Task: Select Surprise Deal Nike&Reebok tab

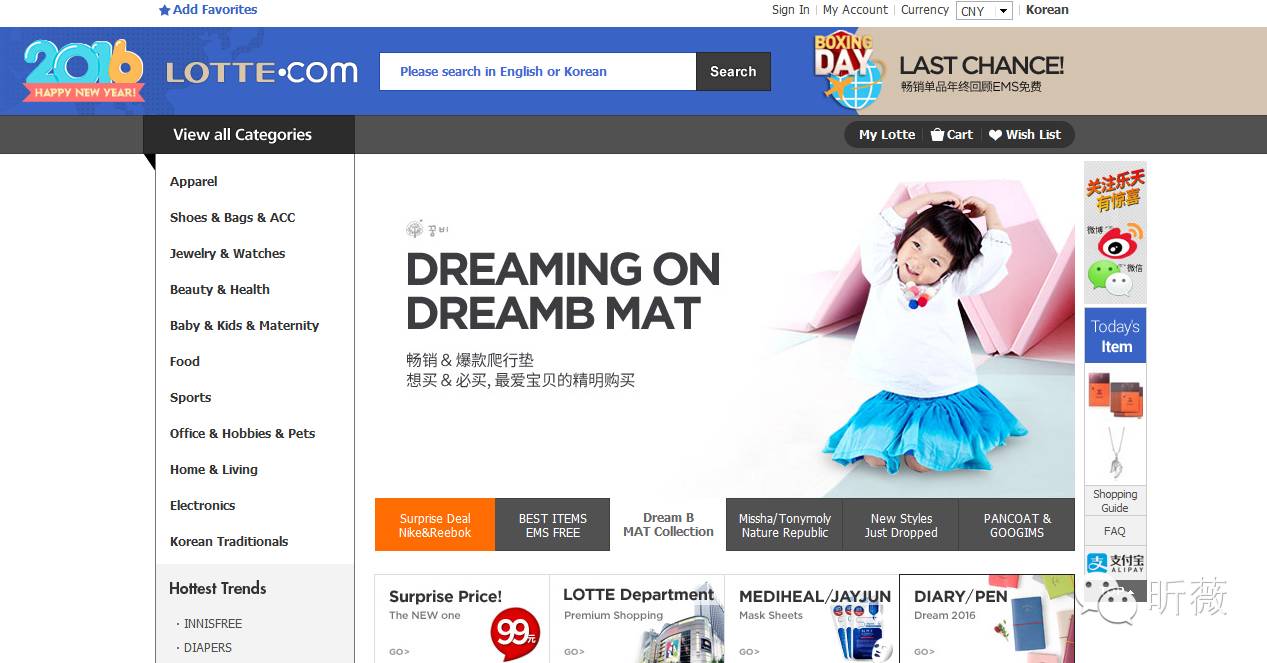Action: click(435, 525)
